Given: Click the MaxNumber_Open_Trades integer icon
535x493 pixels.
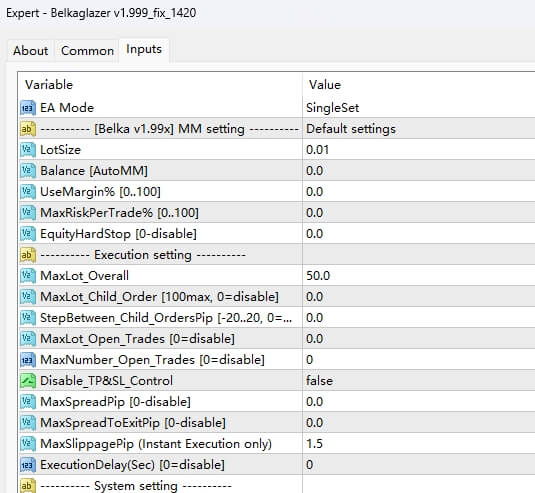Looking at the screenshot, I should tap(28, 360).
